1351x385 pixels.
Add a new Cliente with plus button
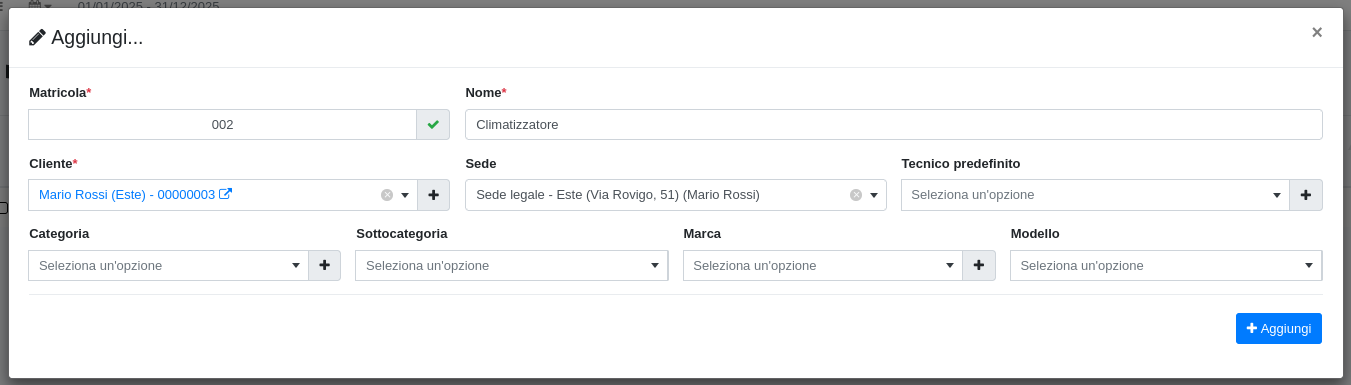(433, 195)
